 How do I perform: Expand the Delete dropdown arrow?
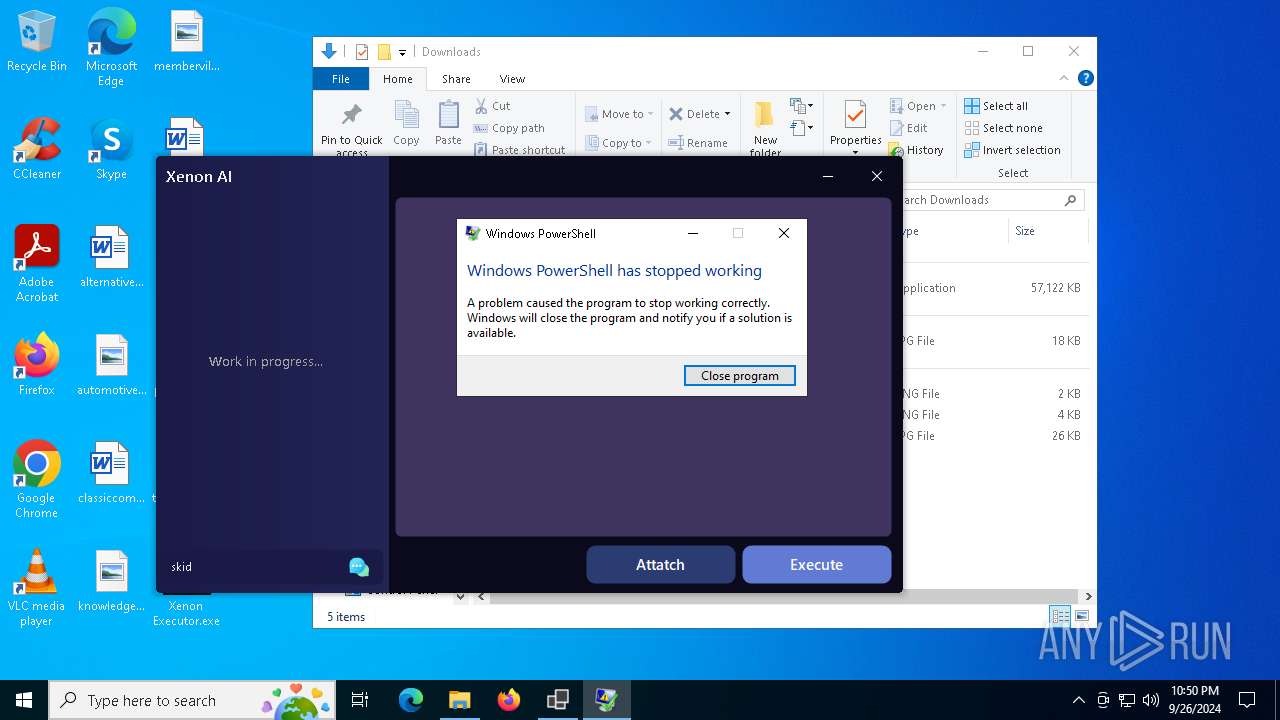coord(727,114)
